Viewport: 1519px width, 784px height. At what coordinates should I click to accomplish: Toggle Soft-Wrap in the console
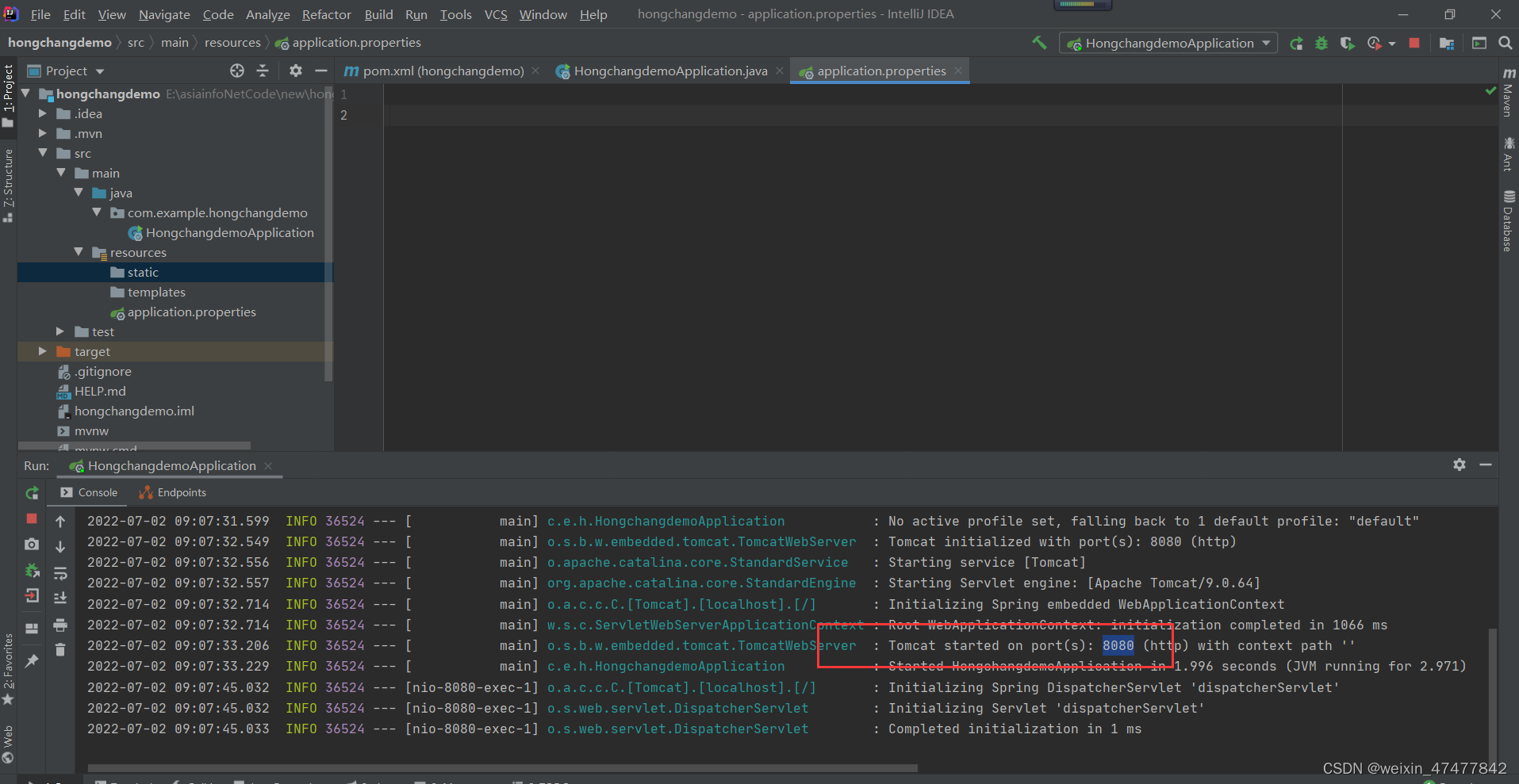tap(60, 572)
